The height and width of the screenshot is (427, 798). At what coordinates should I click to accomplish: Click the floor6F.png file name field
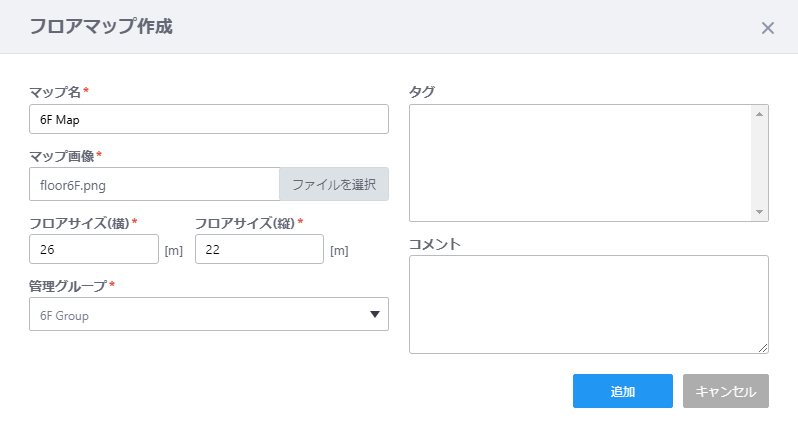click(x=154, y=184)
